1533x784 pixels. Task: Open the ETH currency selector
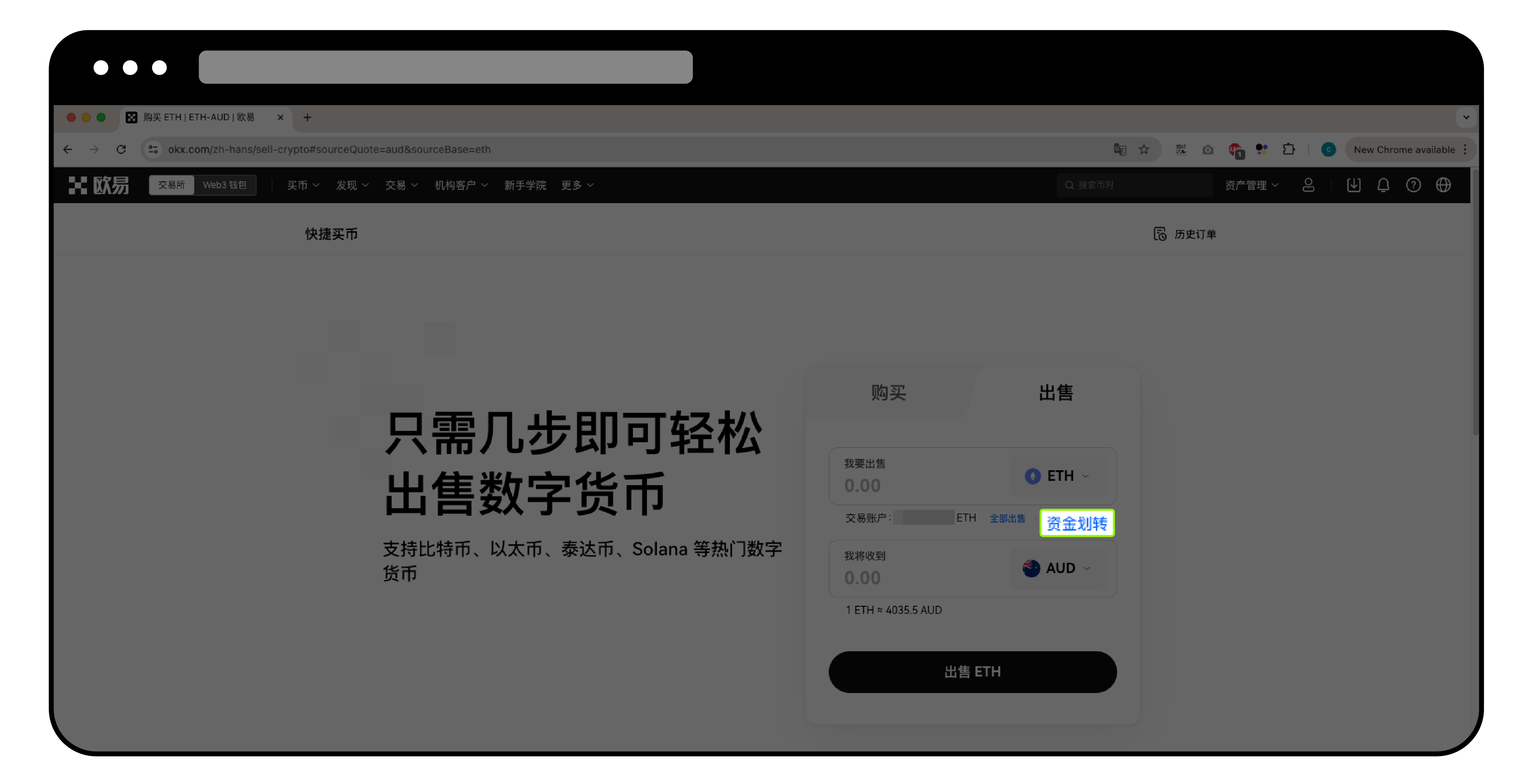[1058, 476]
